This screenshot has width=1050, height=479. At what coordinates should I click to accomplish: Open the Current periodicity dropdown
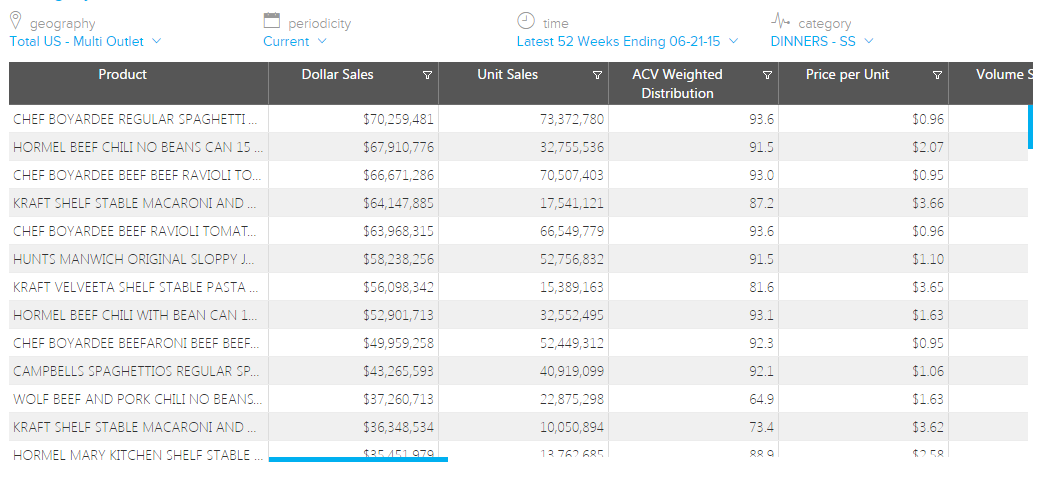coord(294,41)
